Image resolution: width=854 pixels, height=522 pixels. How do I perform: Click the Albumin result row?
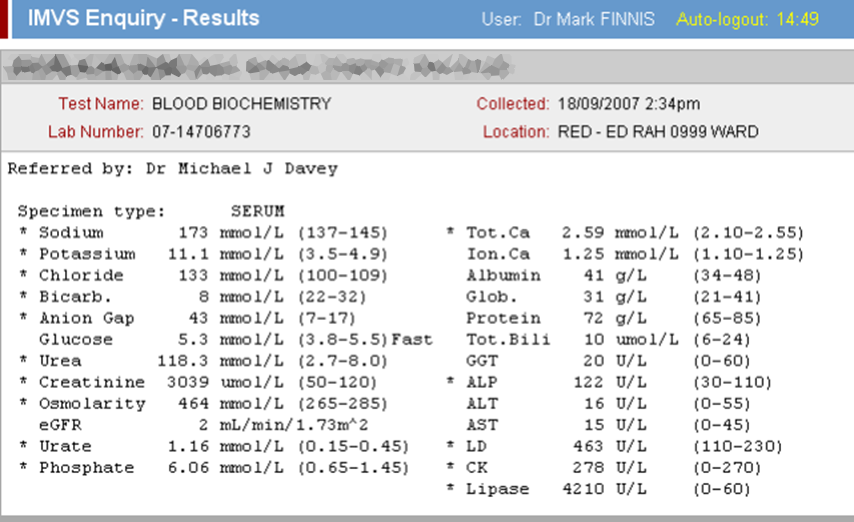[620, 275]
